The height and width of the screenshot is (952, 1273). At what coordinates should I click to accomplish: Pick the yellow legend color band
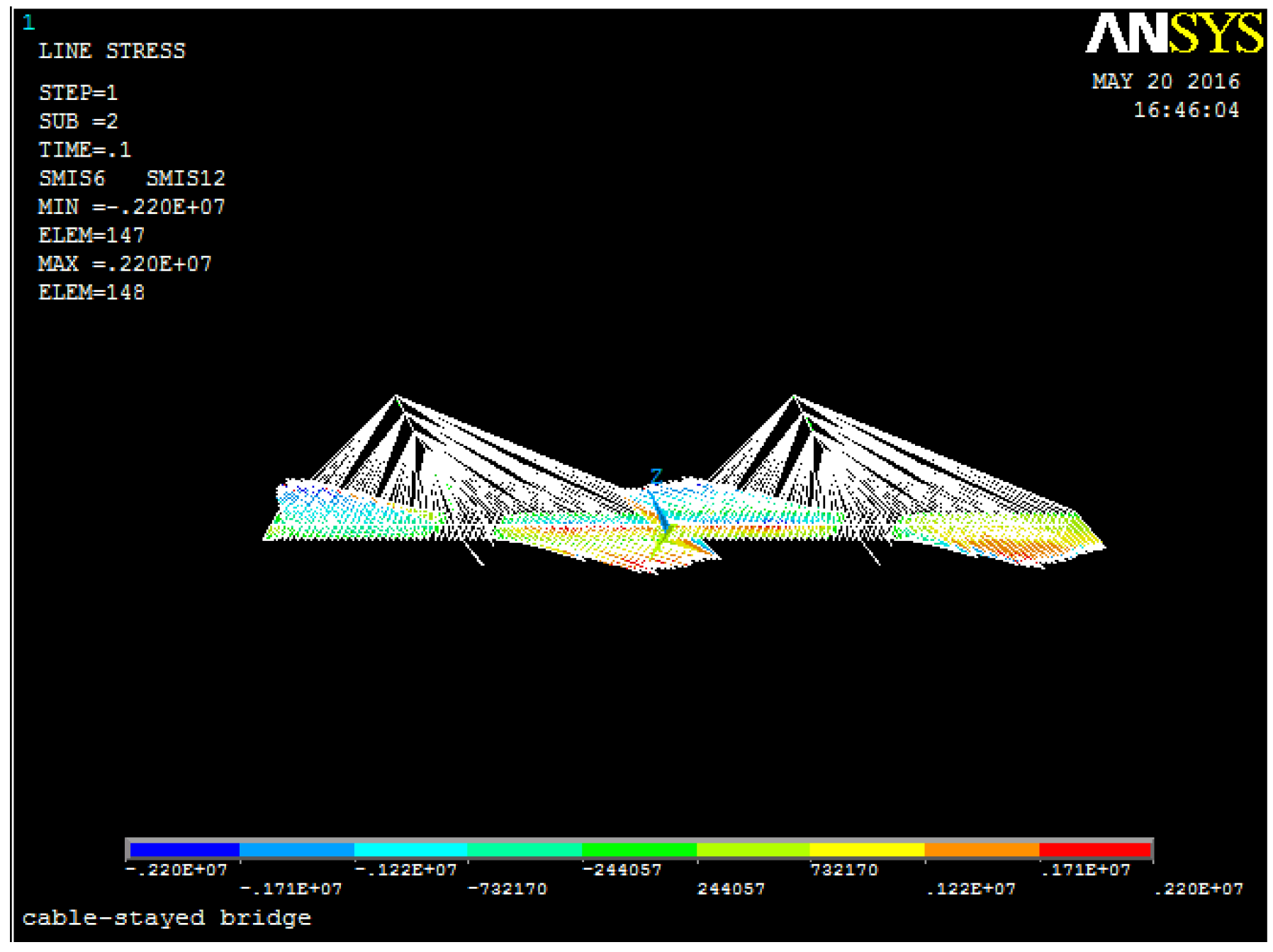tap(866, 849)
